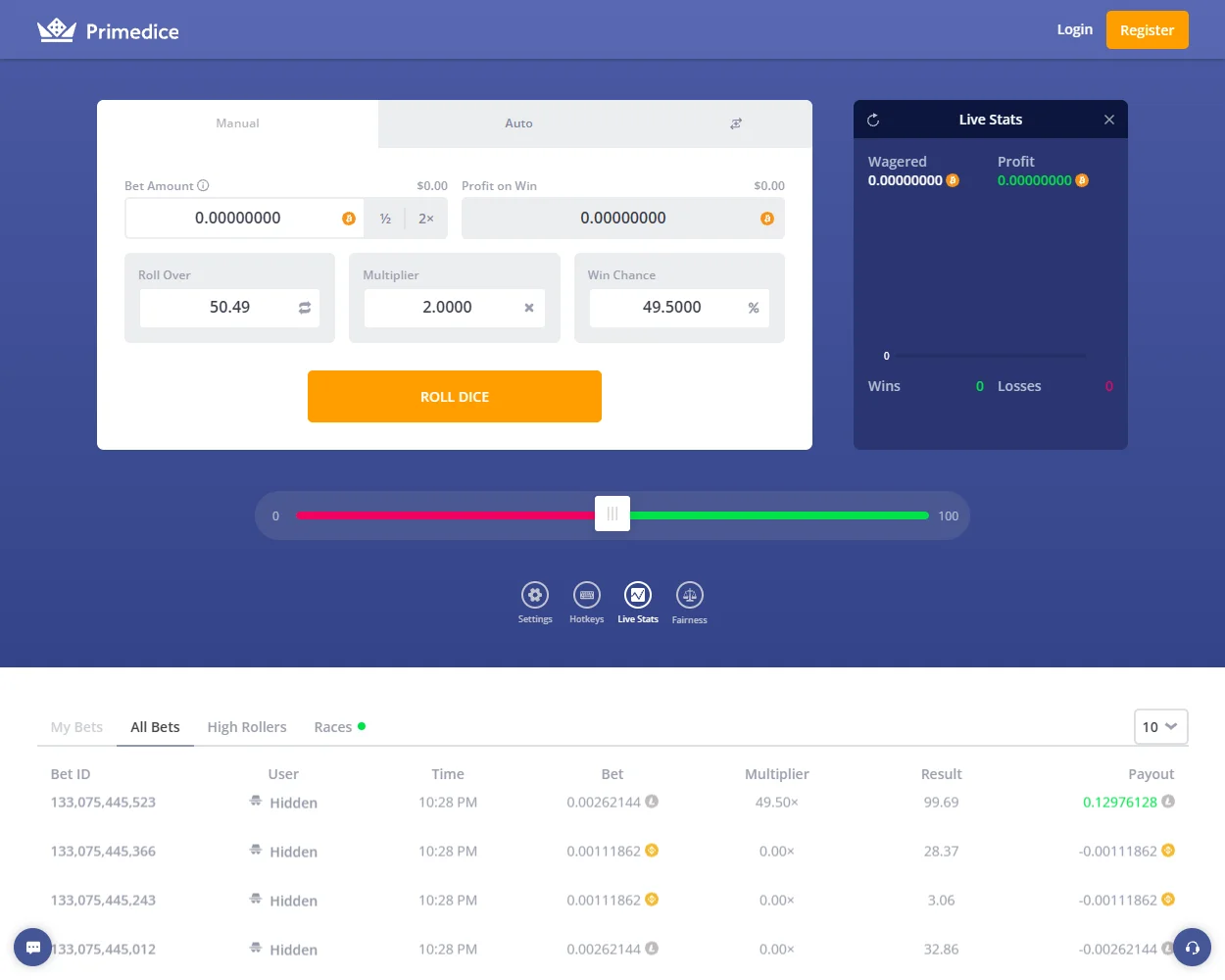Open the chat bubble icon bottom left

click(x=32, y=947)
